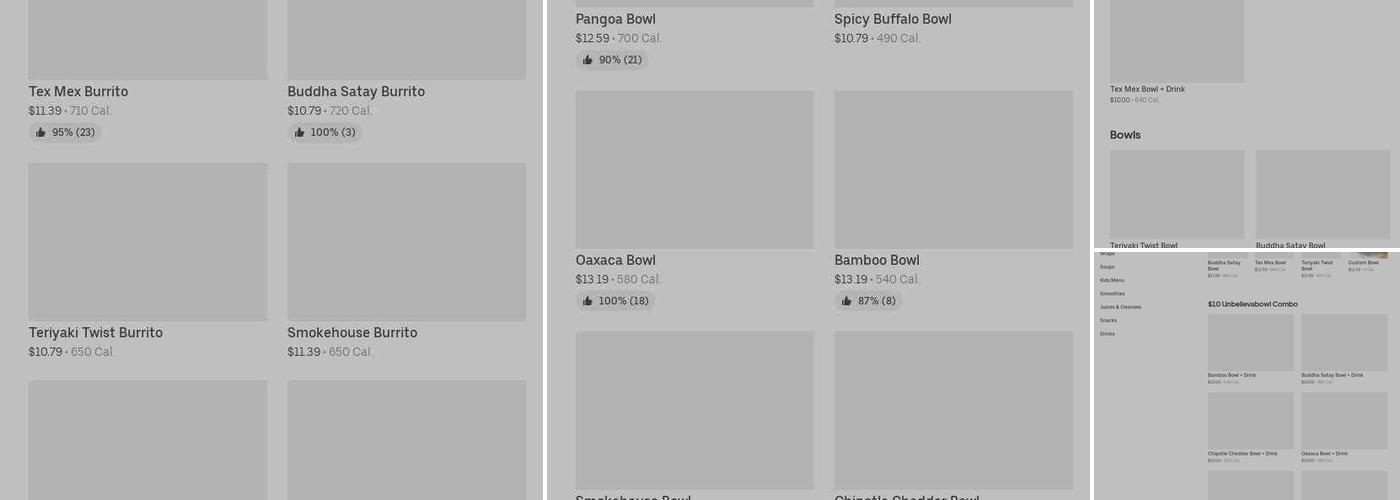The width and height of the screenshot is (1400, 500).
Task: Select the Chipotle Cheddar Bowl + Drink combo
Action: point(1242,453)
